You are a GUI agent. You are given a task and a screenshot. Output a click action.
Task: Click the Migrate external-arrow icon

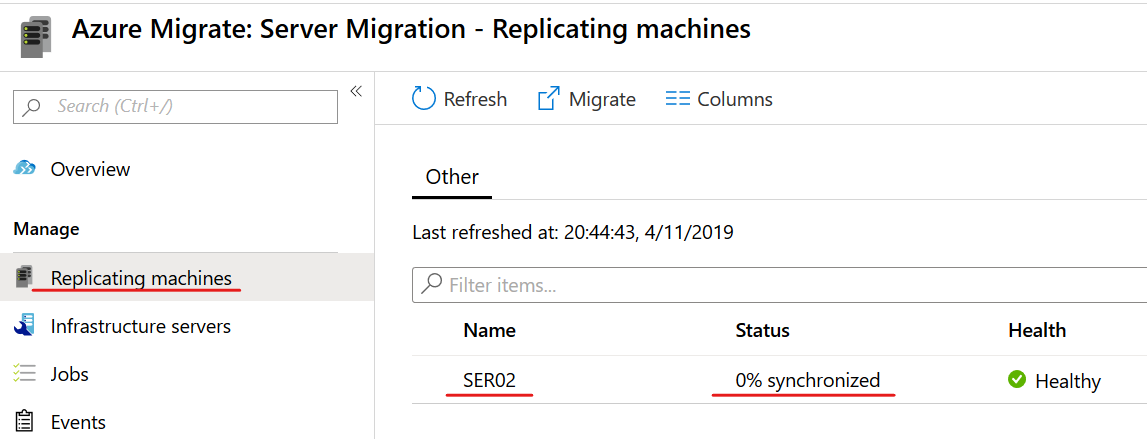pos(549,98)
